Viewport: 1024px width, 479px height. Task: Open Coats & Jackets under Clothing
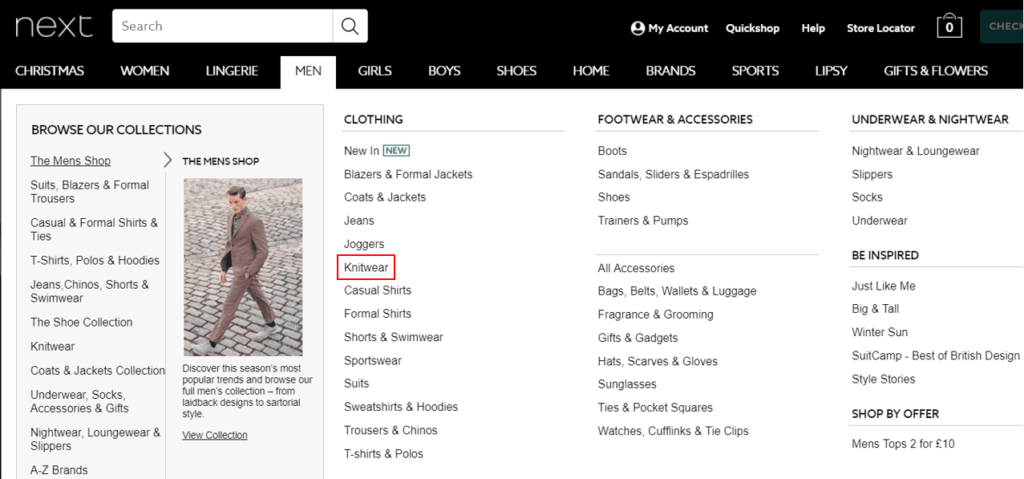point(385,197)
